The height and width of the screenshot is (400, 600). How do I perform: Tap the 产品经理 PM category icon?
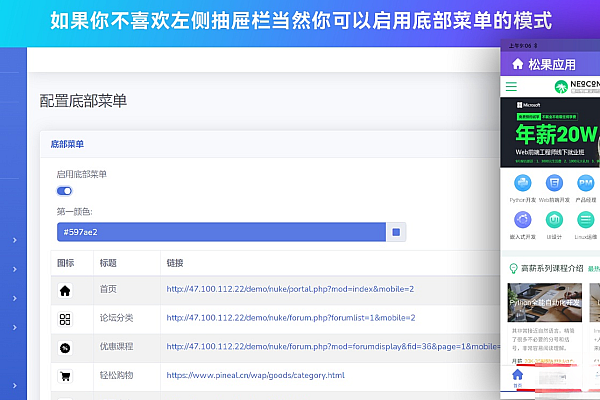coord(585,183)
